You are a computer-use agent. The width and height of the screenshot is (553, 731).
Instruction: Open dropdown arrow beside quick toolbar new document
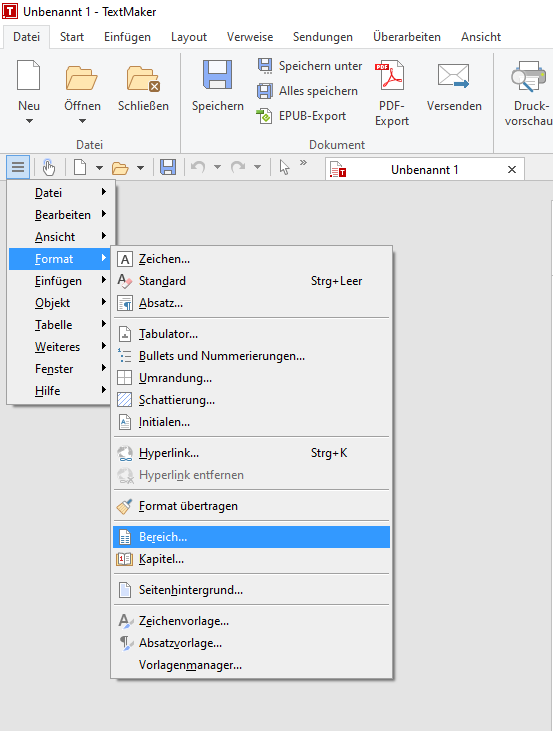(x=99, y=167)
